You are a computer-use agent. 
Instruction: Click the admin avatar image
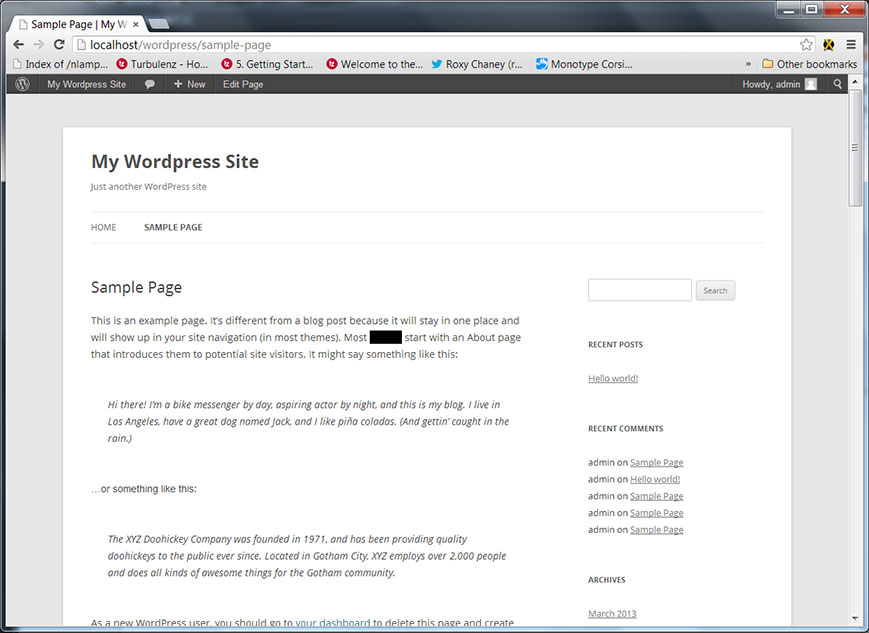coord(811,84)
